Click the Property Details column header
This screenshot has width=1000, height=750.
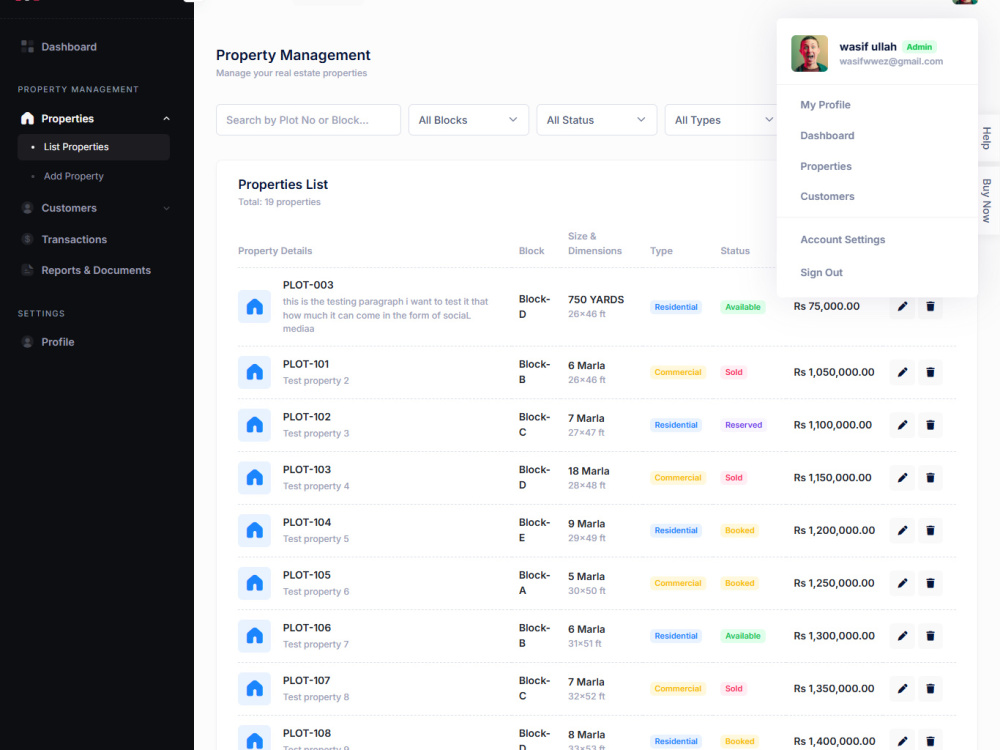pyautogui.click(x=275, y=251)
